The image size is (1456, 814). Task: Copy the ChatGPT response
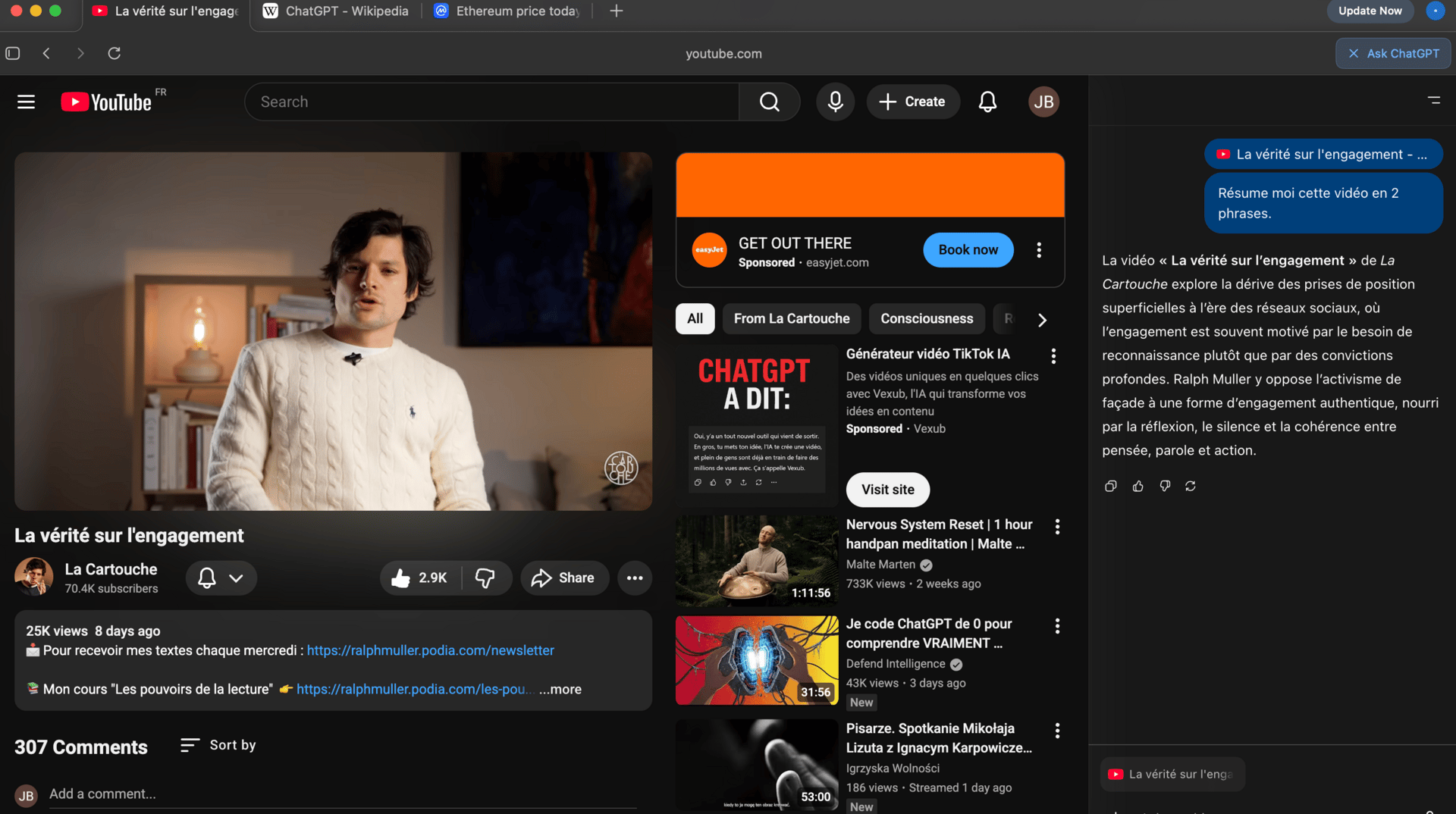[x=1110, y=487]
